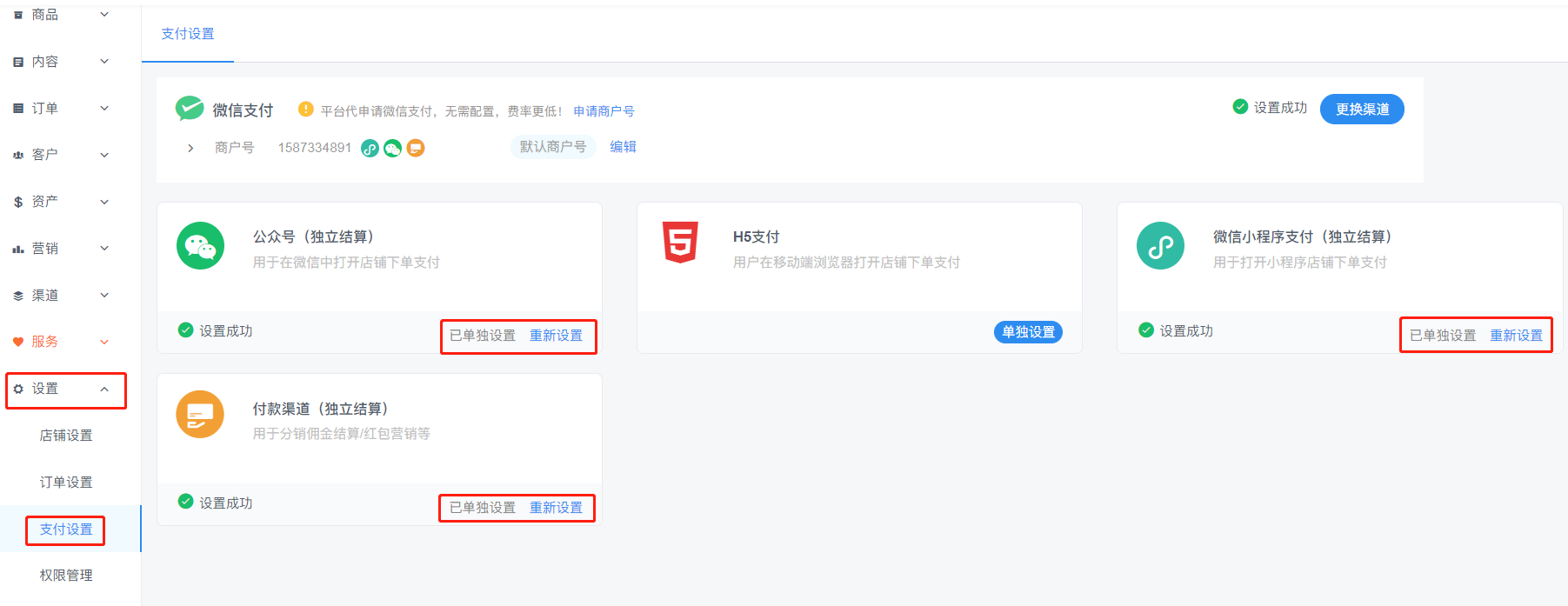Collapse the 设置 menu chevron

click(x=104, y=389)
